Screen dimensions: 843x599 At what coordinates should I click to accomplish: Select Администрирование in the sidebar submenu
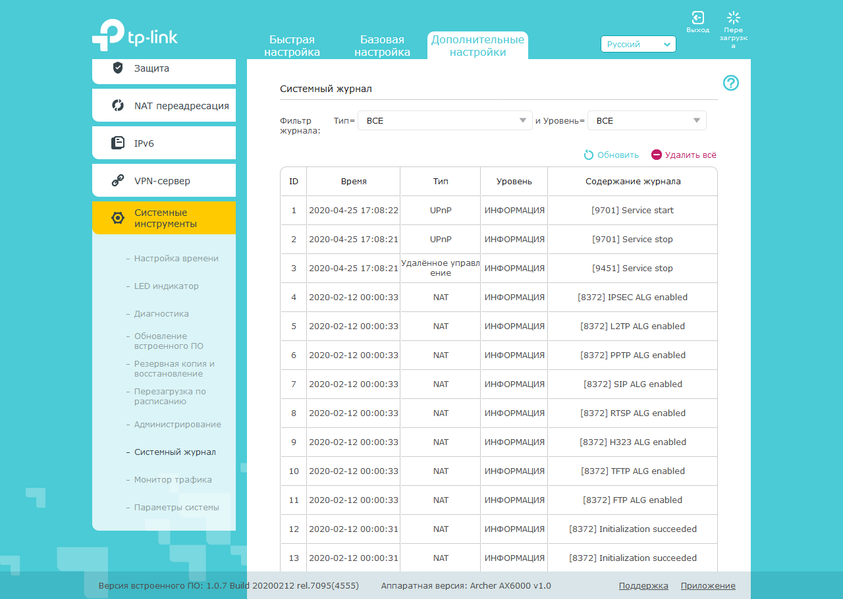(177, 424)
